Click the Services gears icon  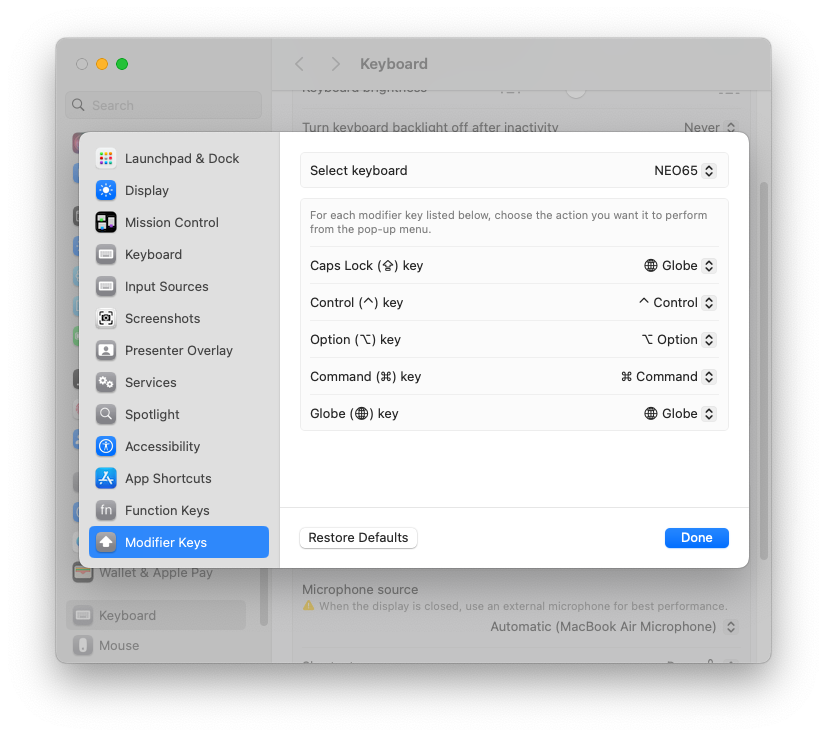106,382
